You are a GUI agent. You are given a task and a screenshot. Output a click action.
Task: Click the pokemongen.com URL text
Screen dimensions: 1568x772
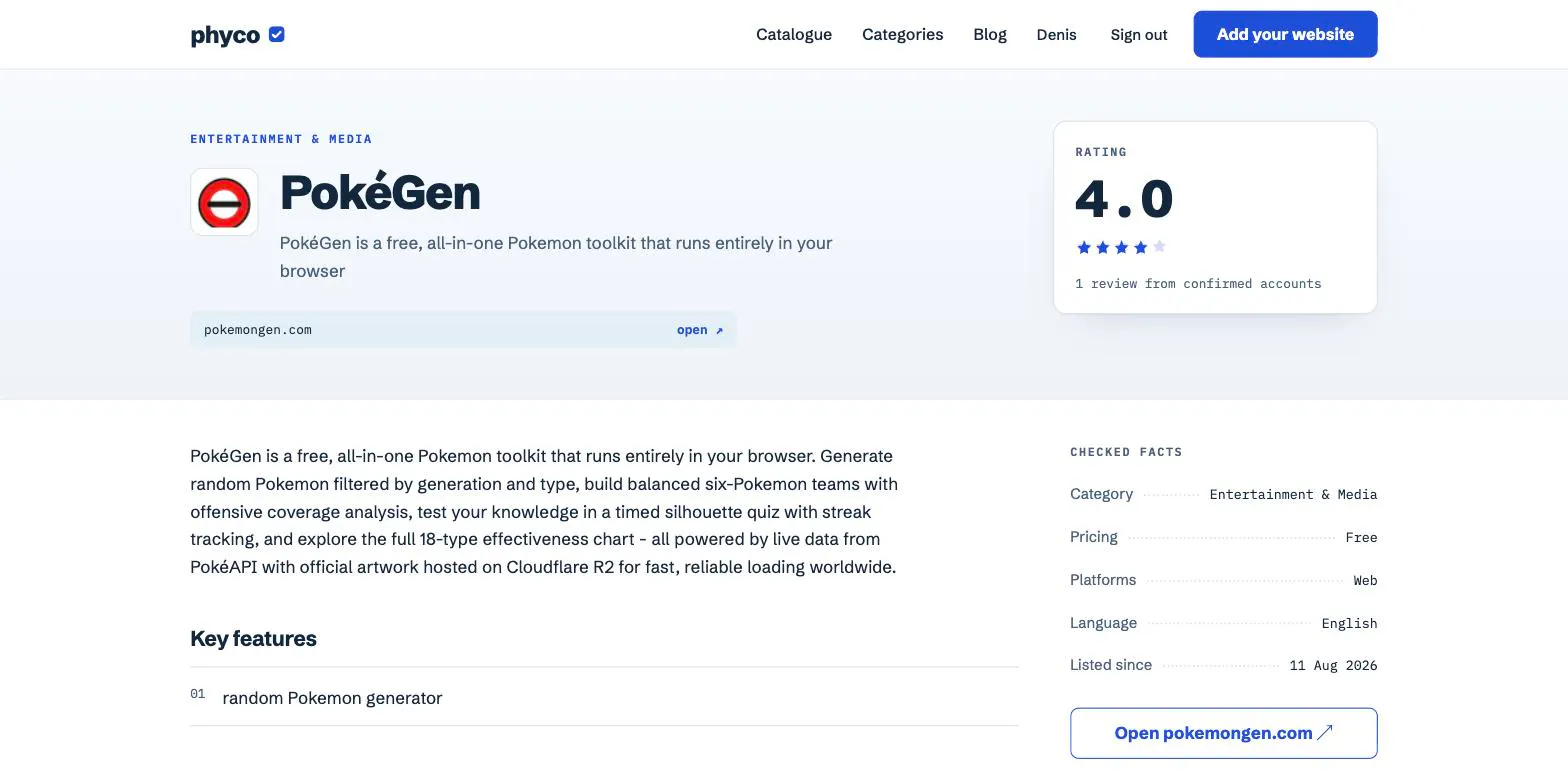(x=258, y=330)
